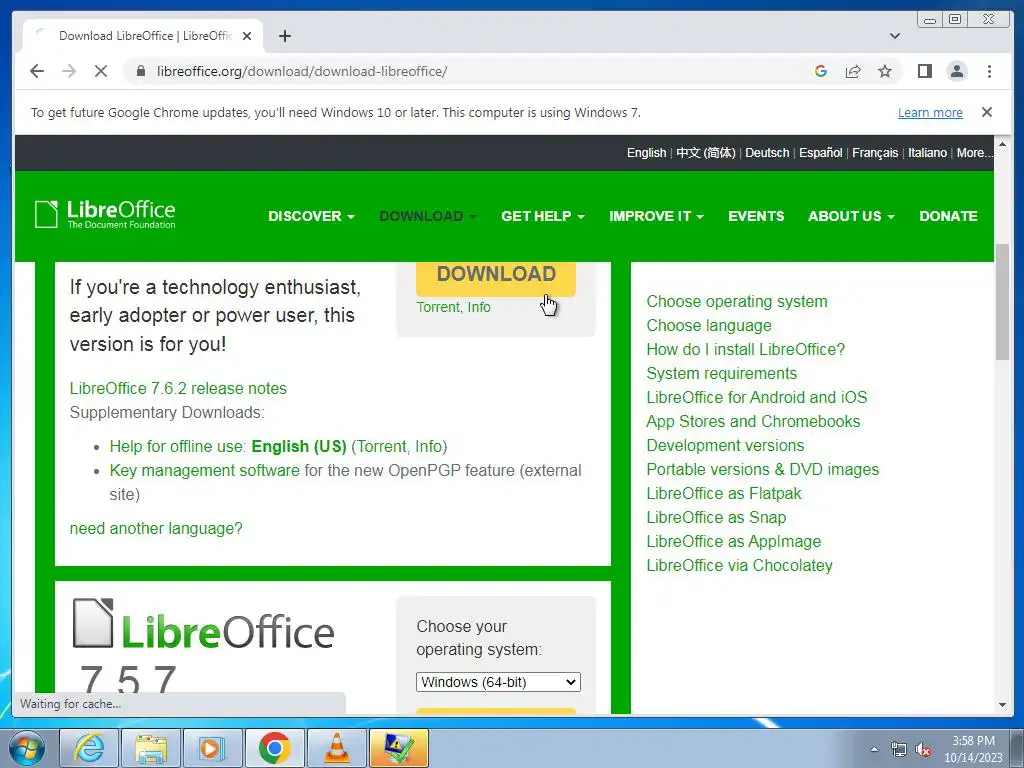Click the scrollbar down arrow
Screen dimensions: 1024x768
coord(1002,705)
